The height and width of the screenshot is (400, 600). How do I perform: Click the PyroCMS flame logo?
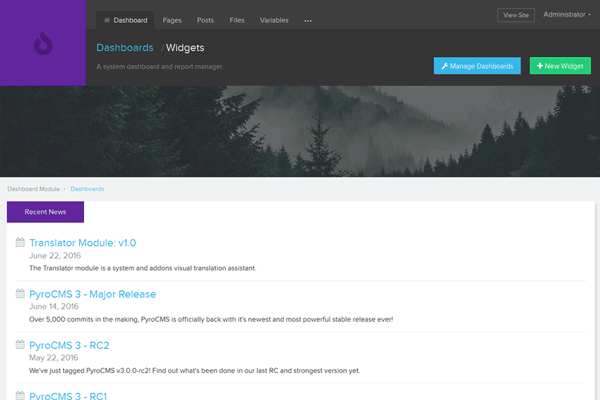[43, 43]
